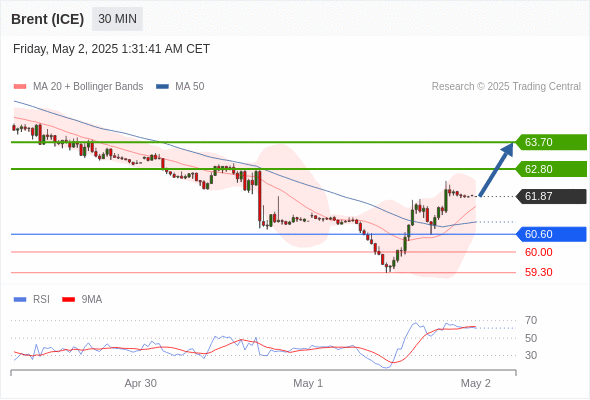Click the RSI 70 level label
590x400 pixels.
tap(531, 320)
